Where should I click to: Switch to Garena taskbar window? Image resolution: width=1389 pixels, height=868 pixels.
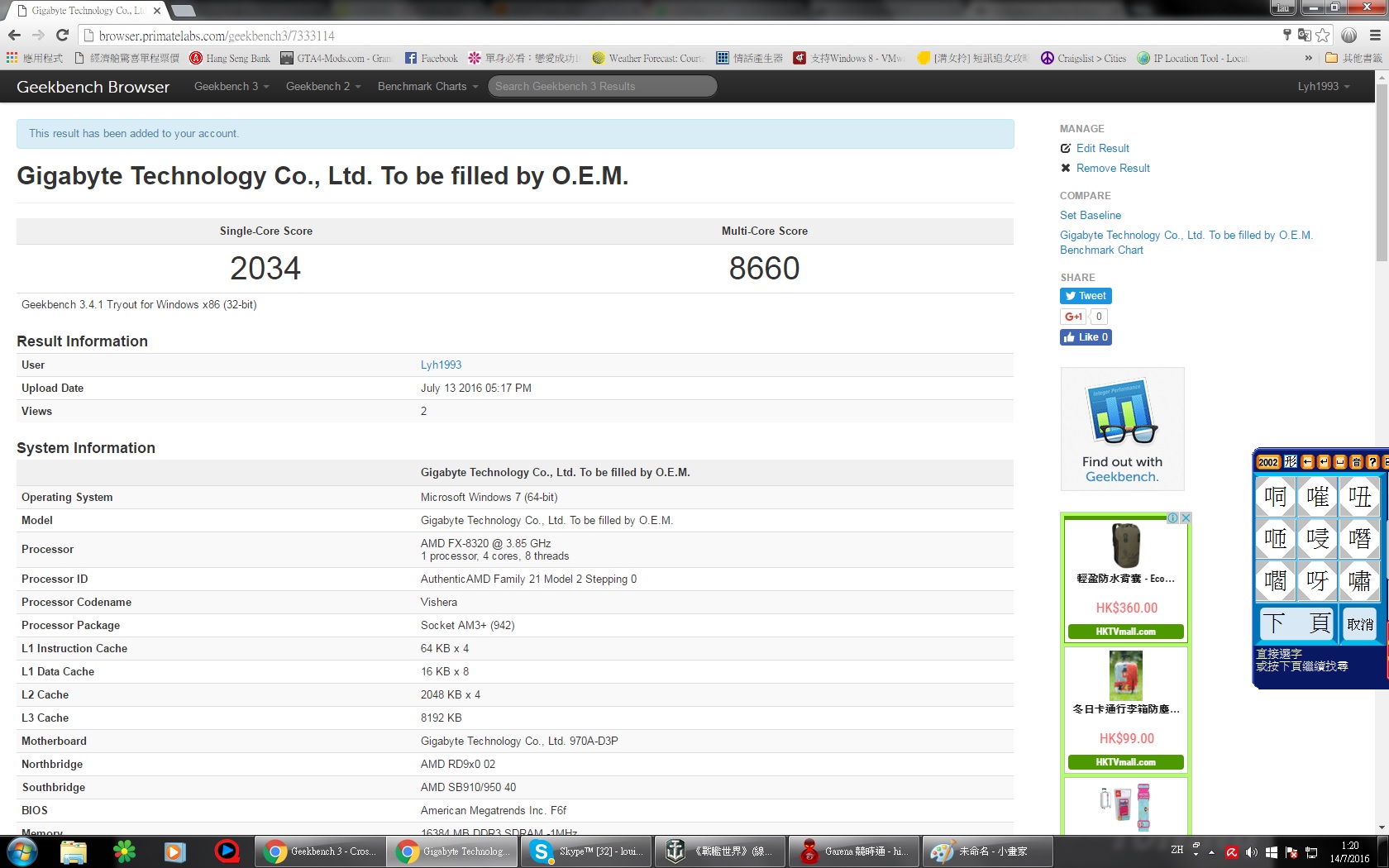coord(854,851)
